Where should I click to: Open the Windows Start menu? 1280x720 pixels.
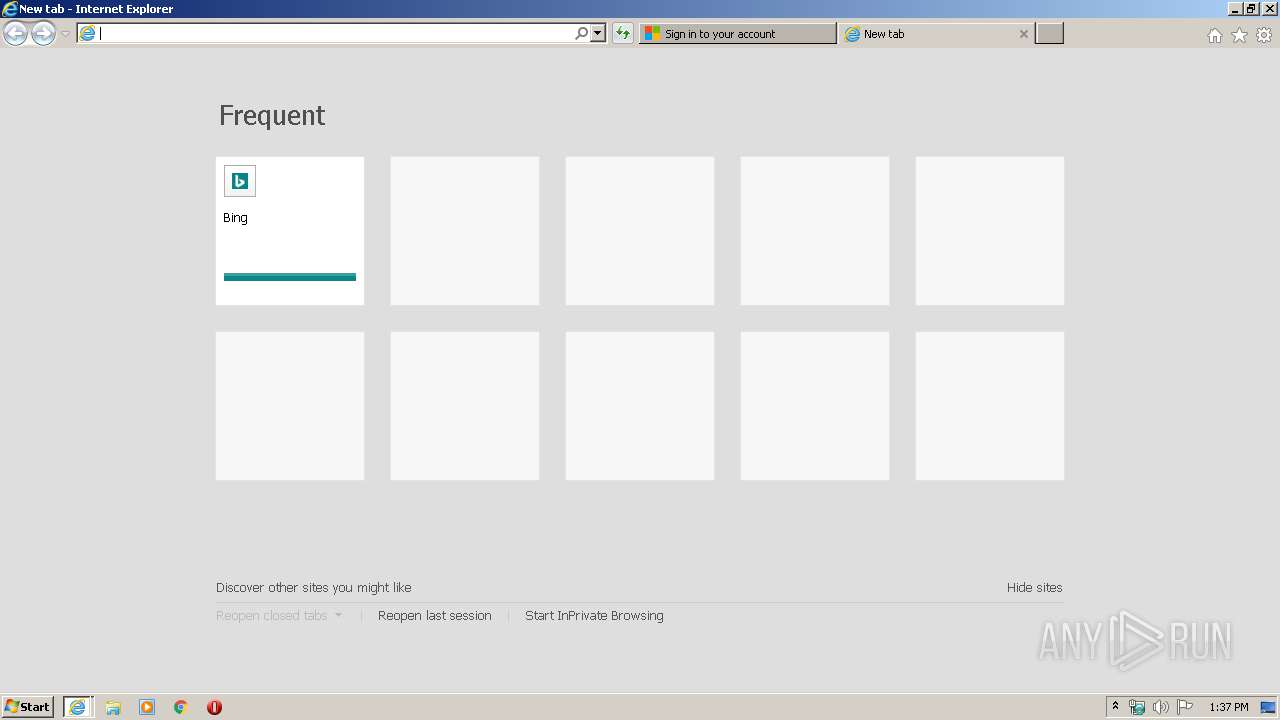pos(28,707)
